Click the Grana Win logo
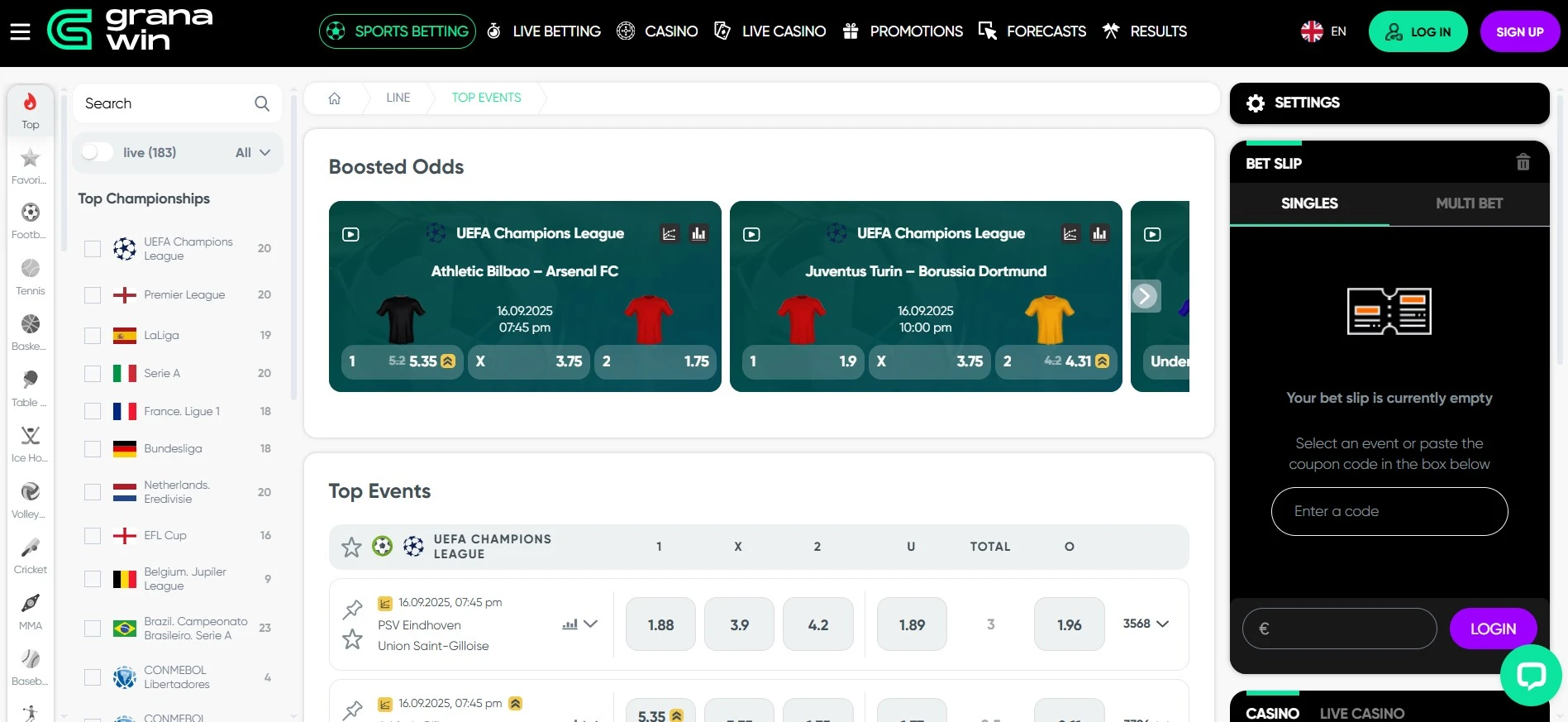1568x722 pixels. [x=130, y=30]
